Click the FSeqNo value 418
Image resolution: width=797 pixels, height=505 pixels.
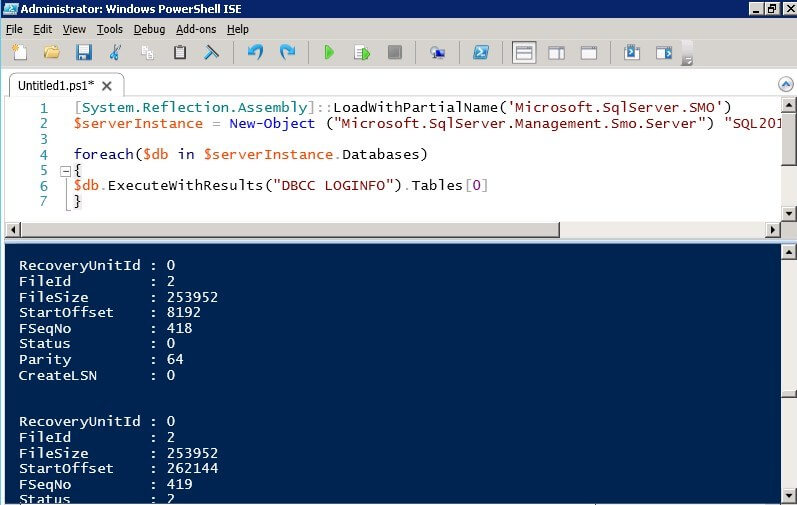point(179,328)
